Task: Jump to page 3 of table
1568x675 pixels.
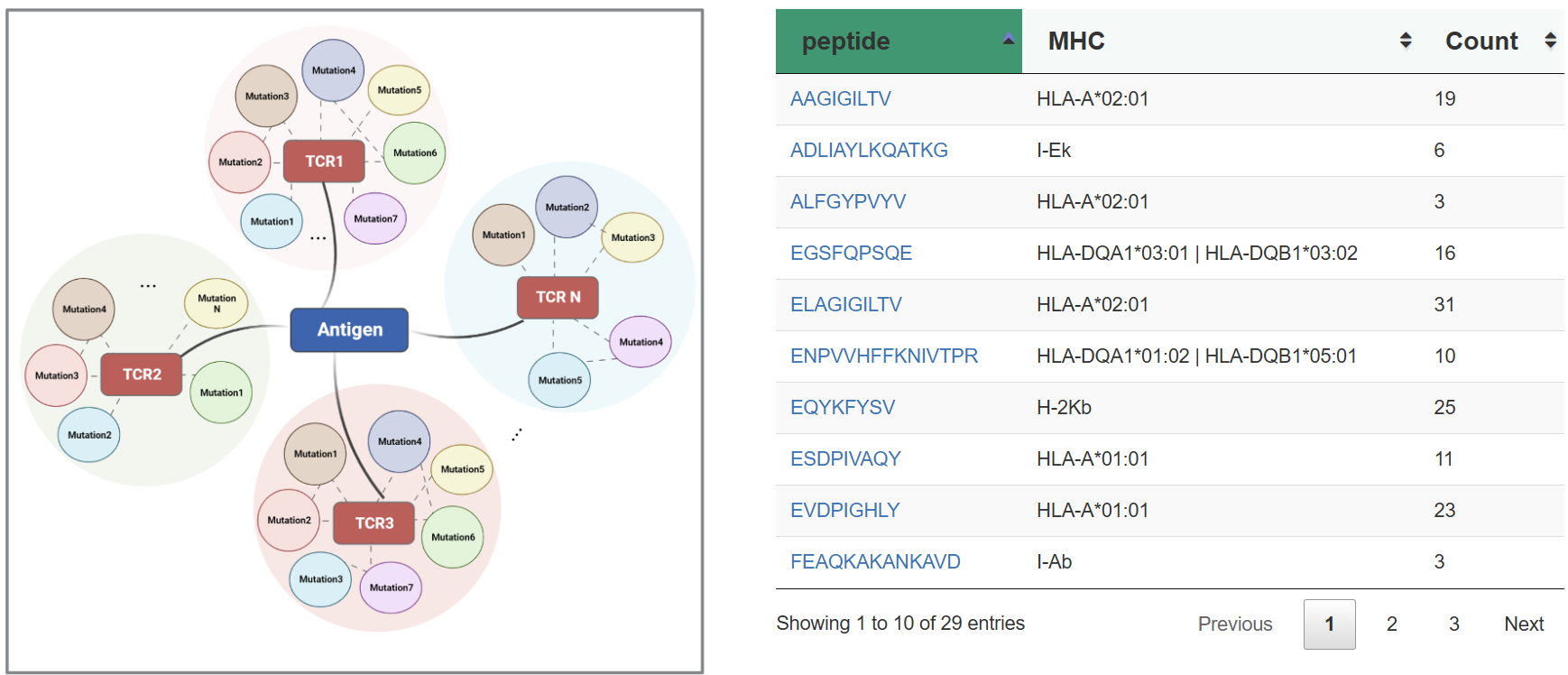Action: point(1453,624)
